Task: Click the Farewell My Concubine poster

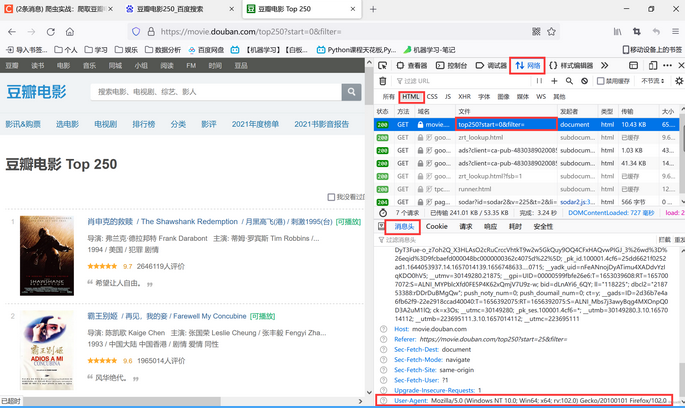Action: coord(47,350)
